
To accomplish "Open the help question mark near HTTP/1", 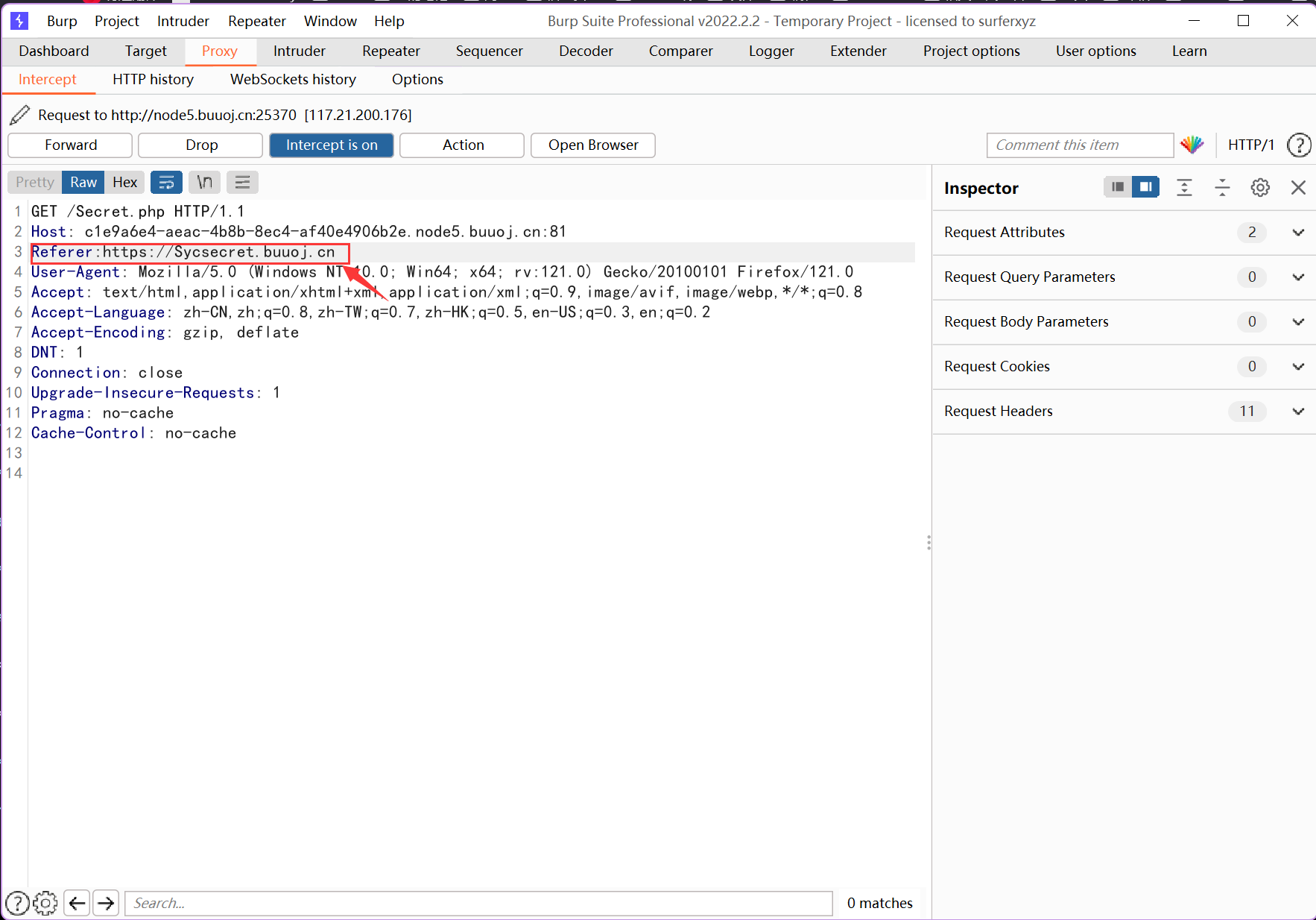I will pos(1299,145).
